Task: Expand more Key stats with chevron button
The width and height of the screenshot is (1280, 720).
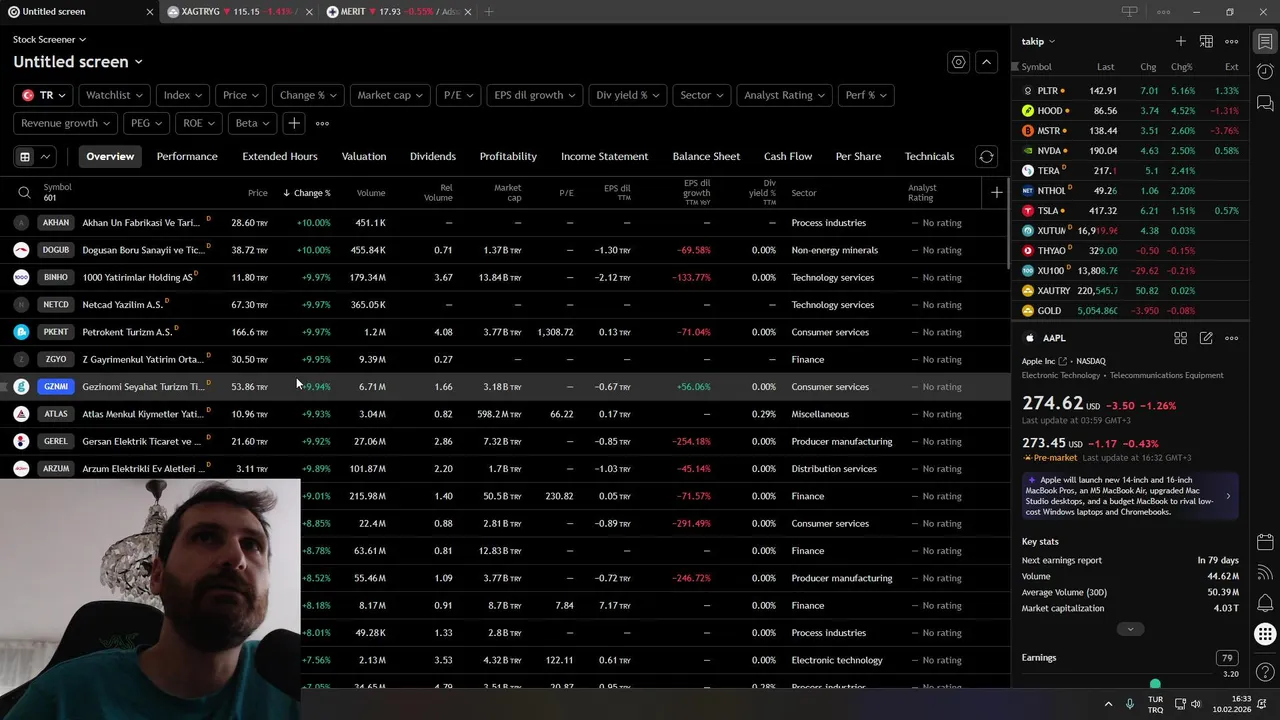Action: pos(1130,629)
